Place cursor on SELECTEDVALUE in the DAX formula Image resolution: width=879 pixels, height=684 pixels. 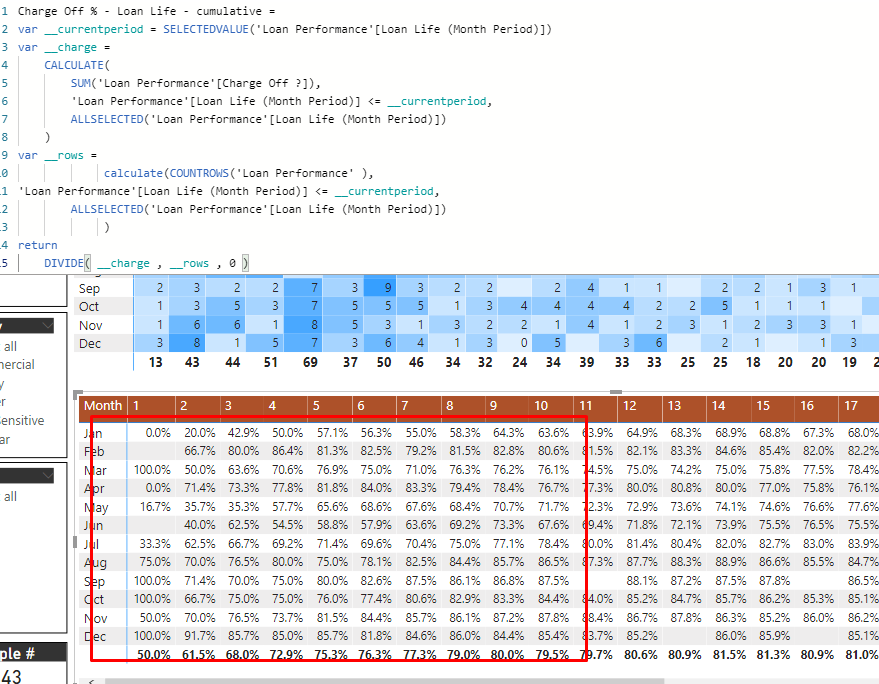coord(206,29)
